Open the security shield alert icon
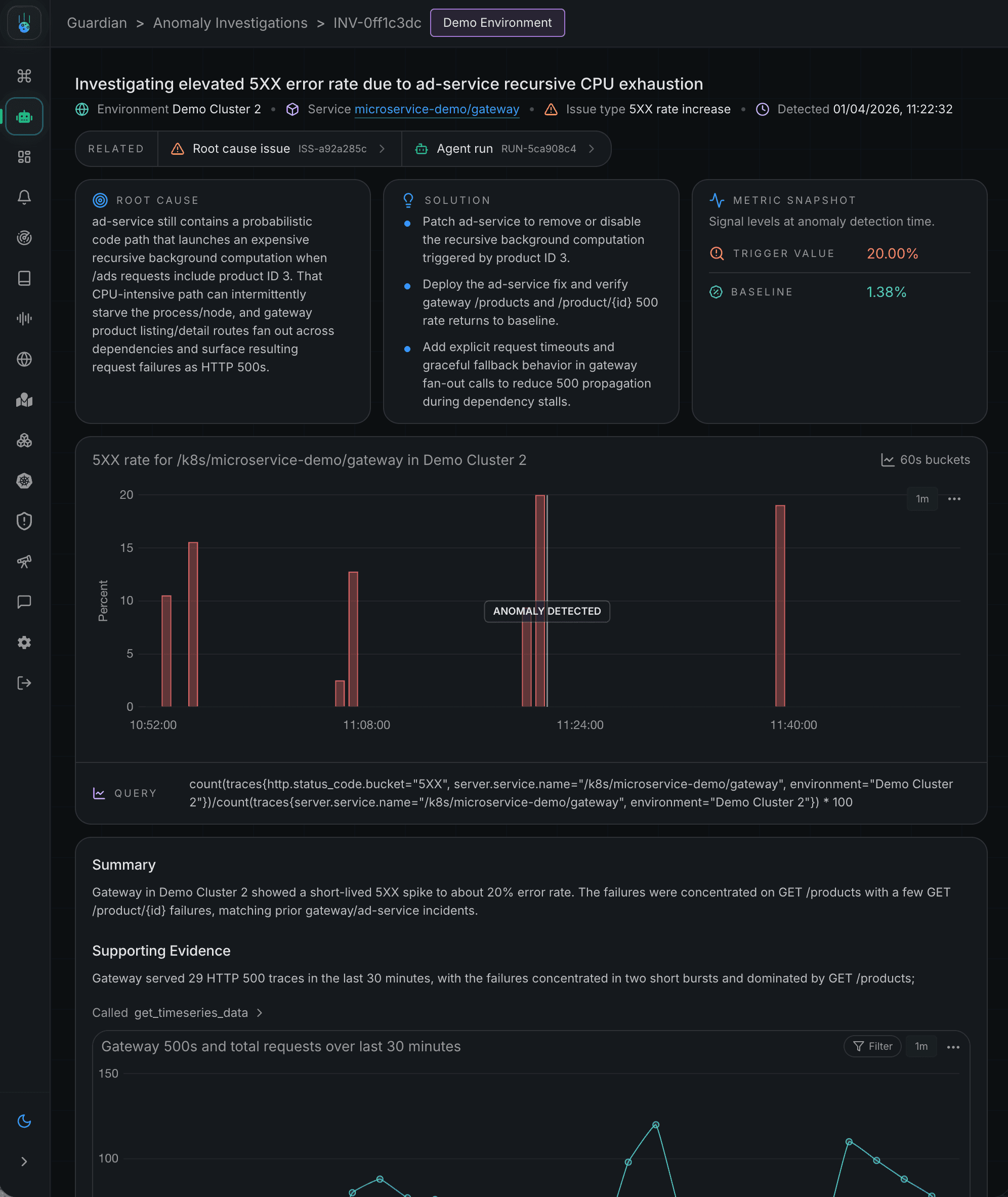 pyautogui.click(x=24, y=521)
